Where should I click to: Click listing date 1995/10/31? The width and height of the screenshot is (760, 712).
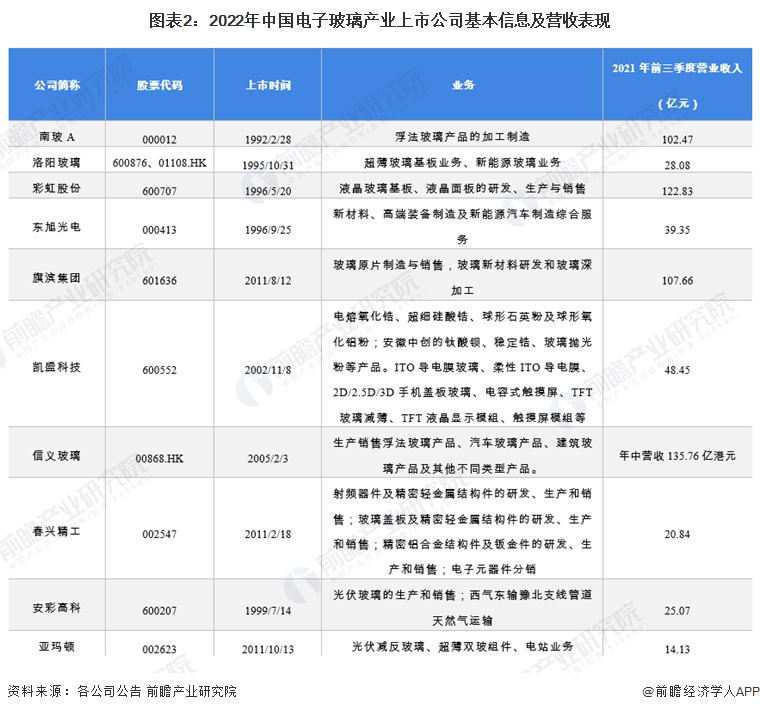pyautogui.click(x=268, y=165)
